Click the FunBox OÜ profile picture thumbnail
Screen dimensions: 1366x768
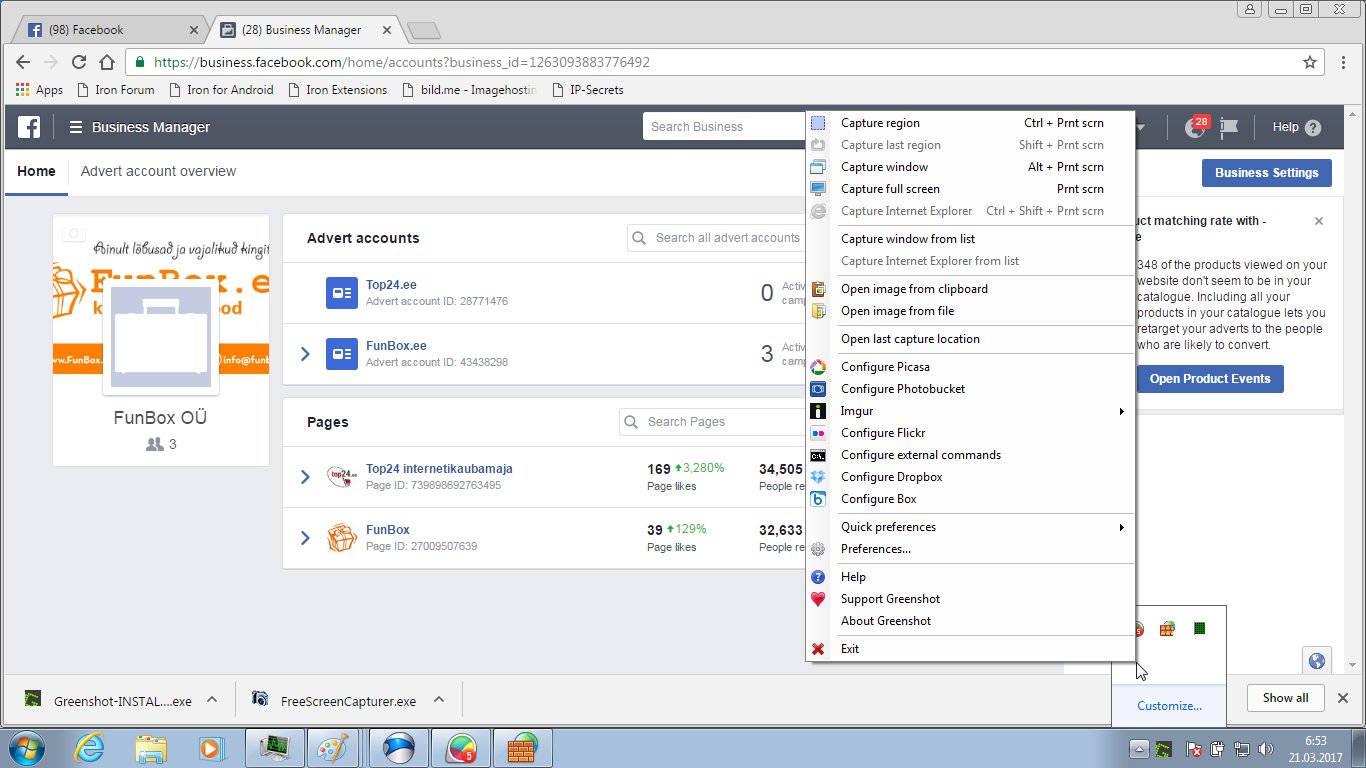(161, 338)
